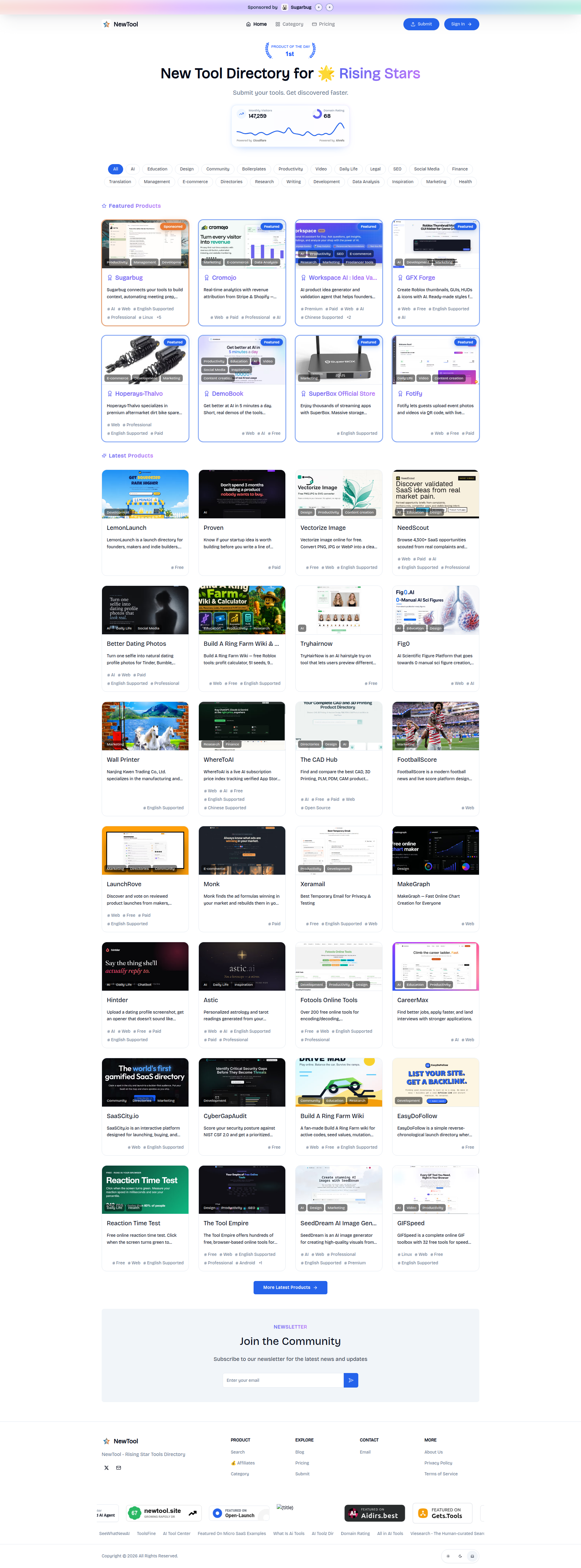This screenshot has width=581, height=1568.
Task: Open the NeedScout product thumbnail
Action: (435, 494)
